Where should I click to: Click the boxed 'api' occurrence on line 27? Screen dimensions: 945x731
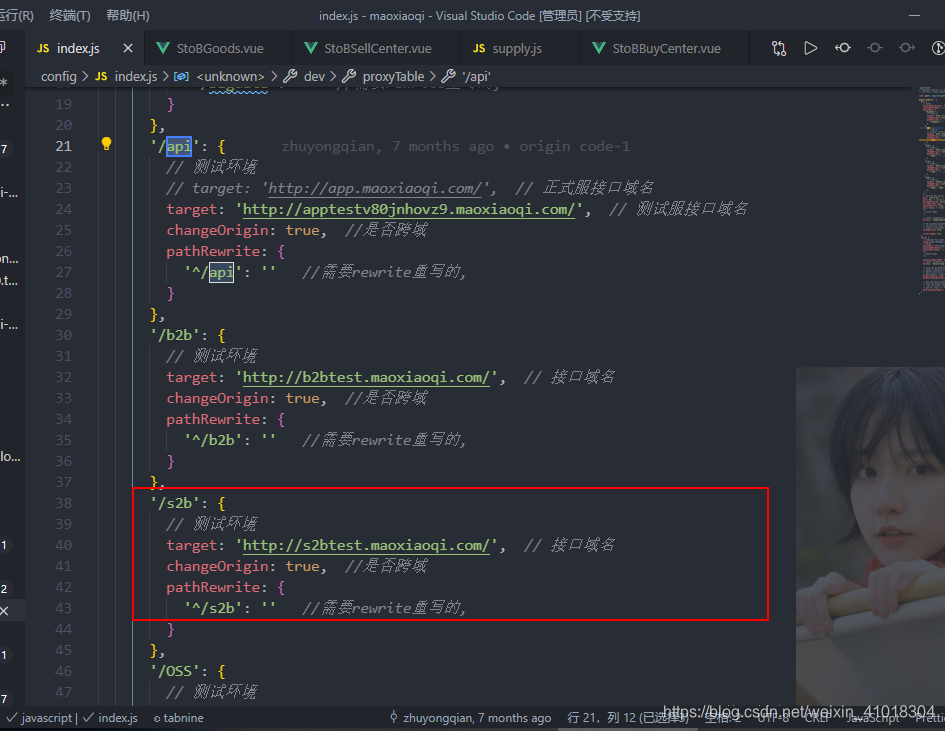click(221, 272)
